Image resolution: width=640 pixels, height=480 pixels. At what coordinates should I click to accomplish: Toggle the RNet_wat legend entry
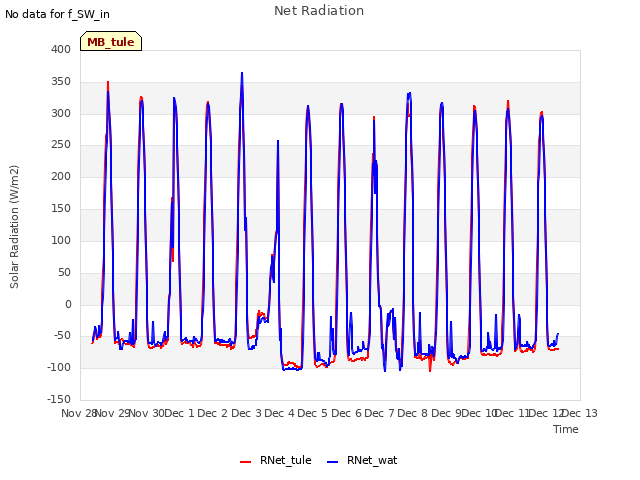point(362,460)
